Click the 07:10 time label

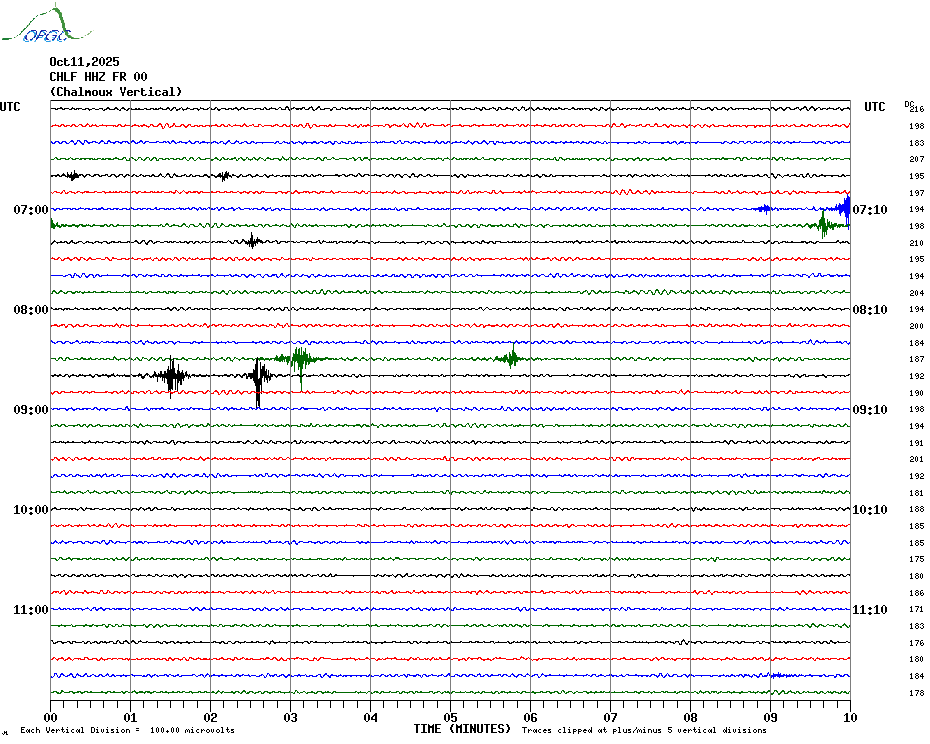click(870, 209)
